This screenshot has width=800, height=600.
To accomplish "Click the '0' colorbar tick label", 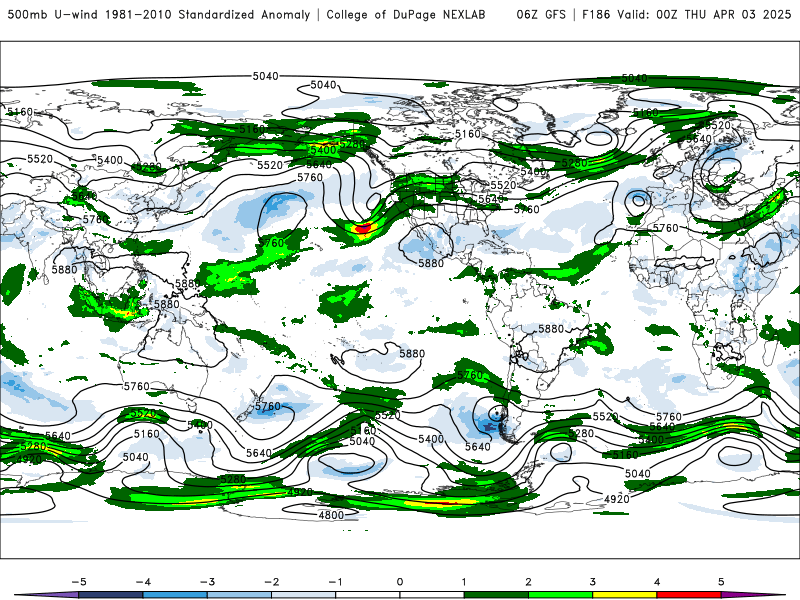I will 400,582.
